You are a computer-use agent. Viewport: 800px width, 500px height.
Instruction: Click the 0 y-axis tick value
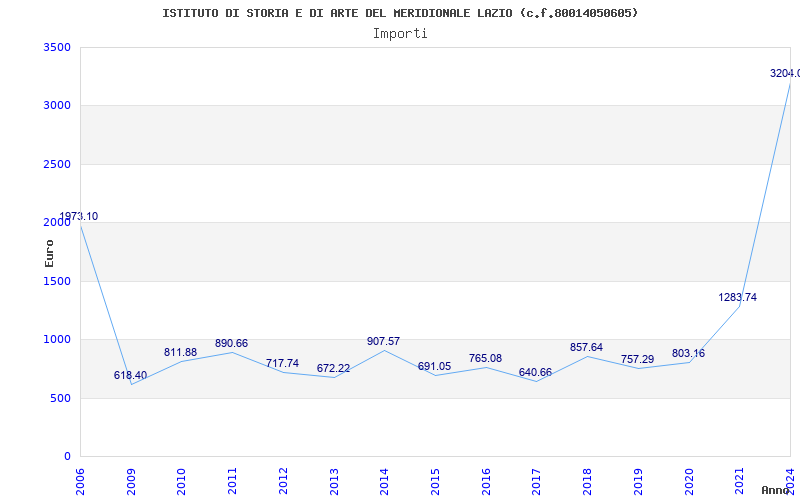pyautogui.click(x=68, y=456)
